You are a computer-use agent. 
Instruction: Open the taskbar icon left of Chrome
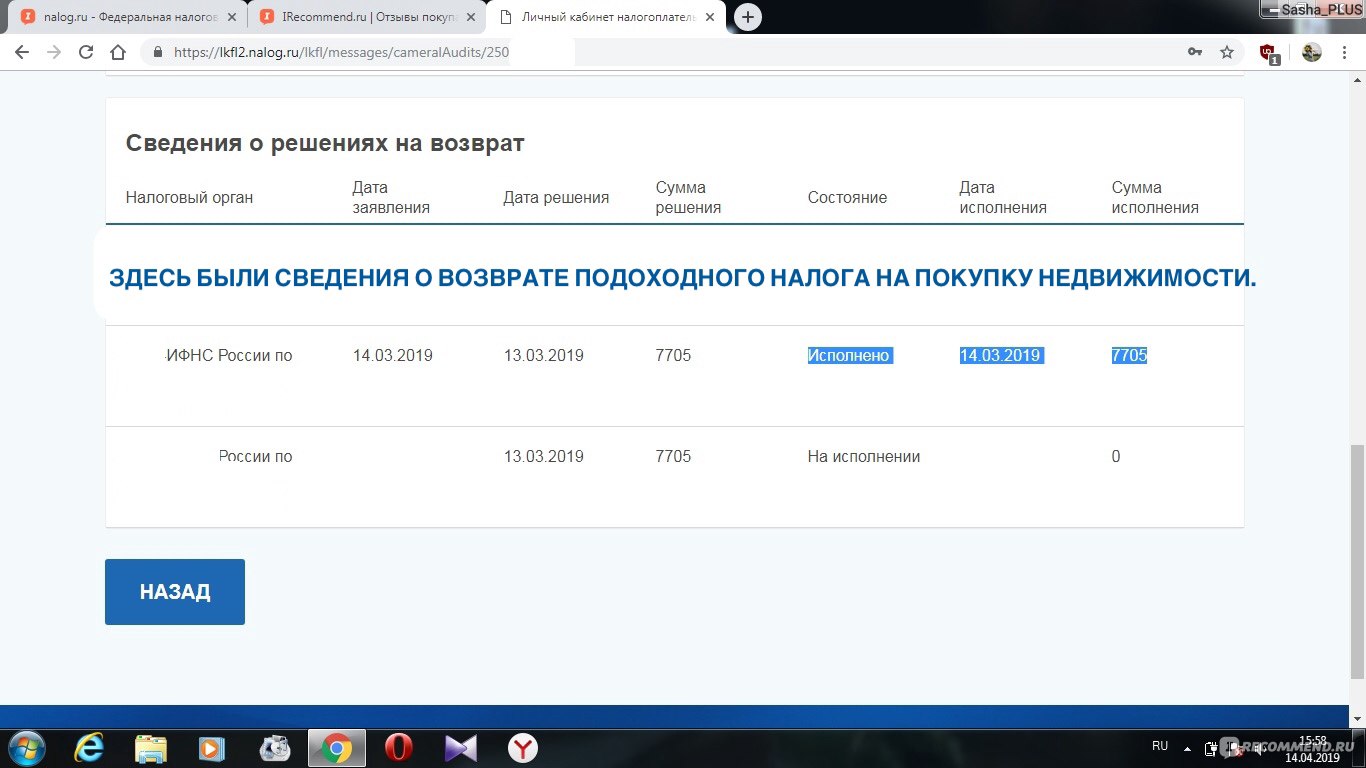point(274,748)
